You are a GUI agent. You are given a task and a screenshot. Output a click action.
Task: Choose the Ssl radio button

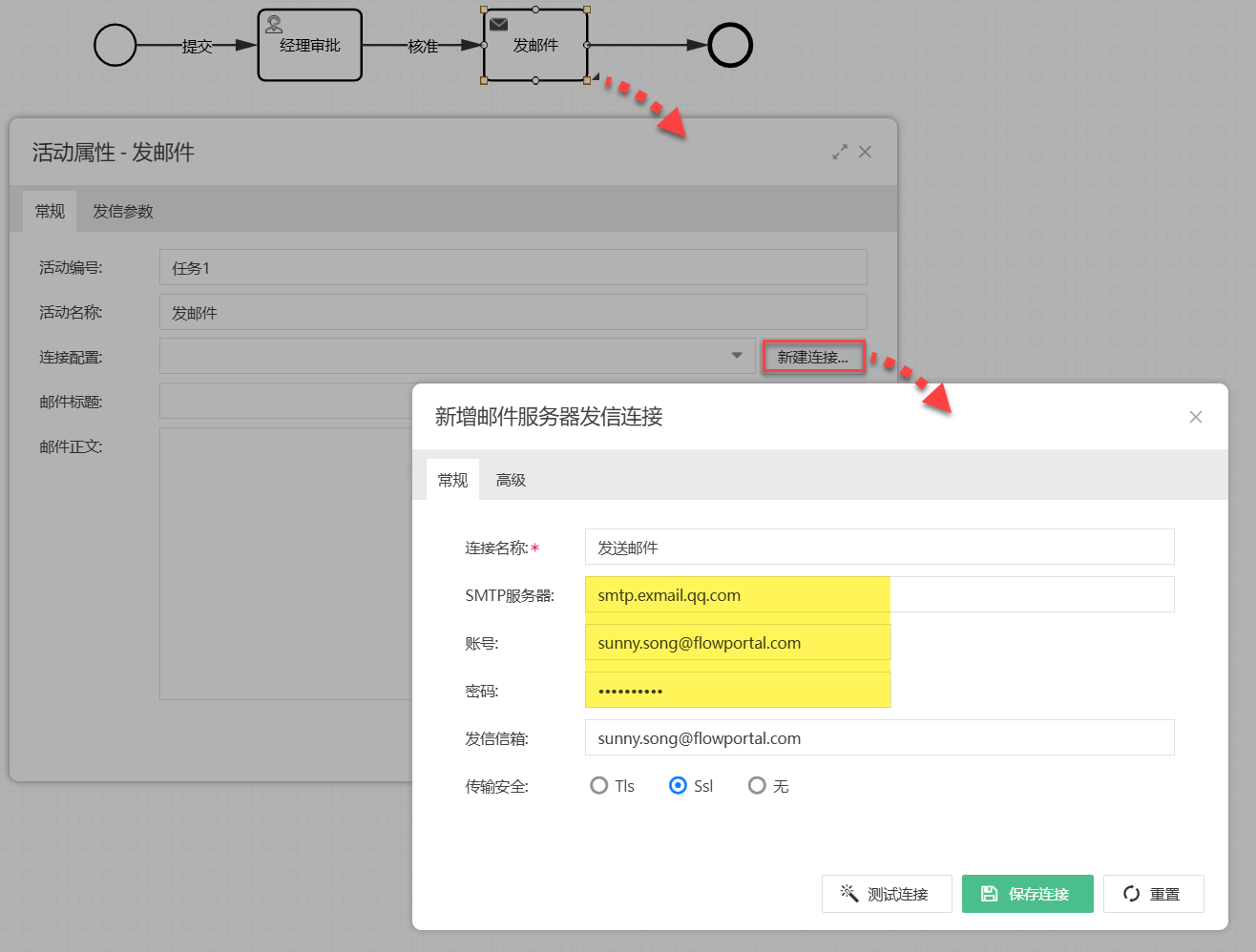[x=678, y=785]
